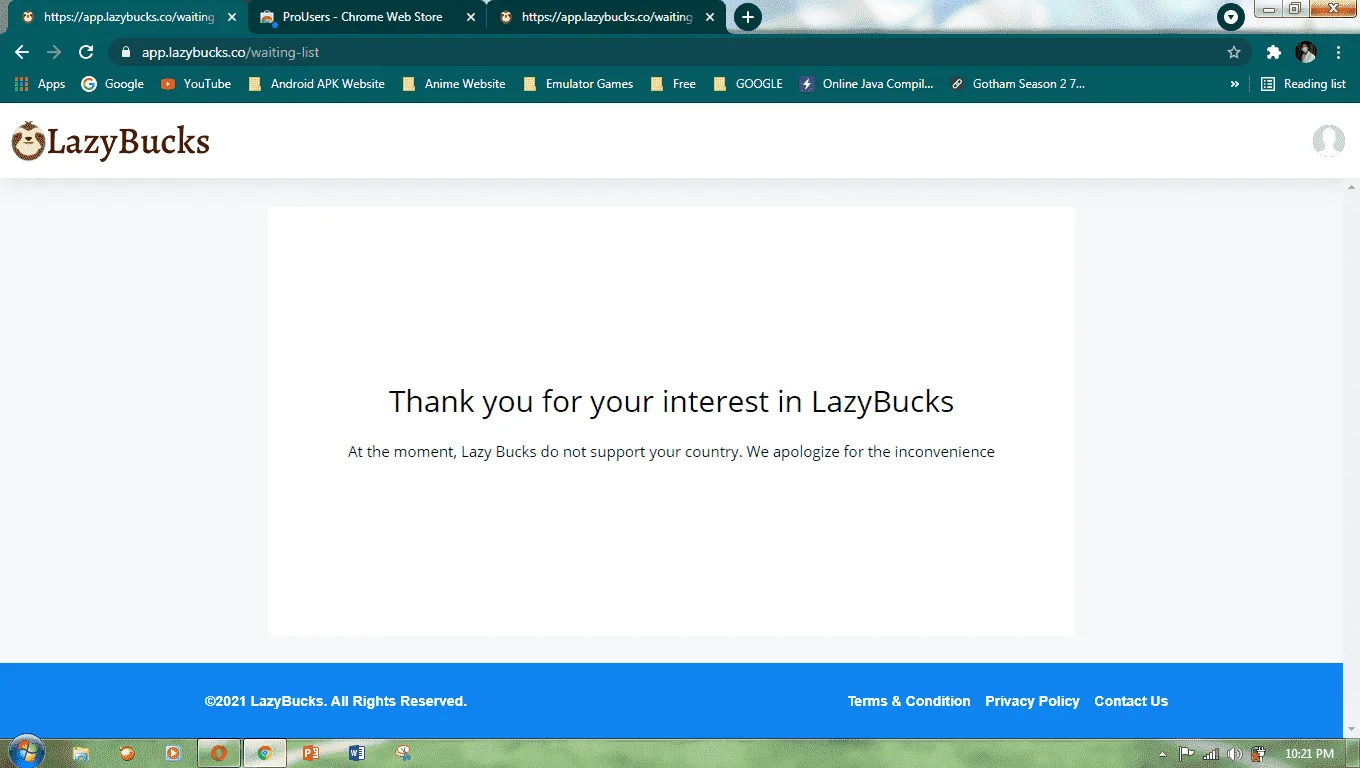Click the 10:21 PM clock

tap(1310, 754)
